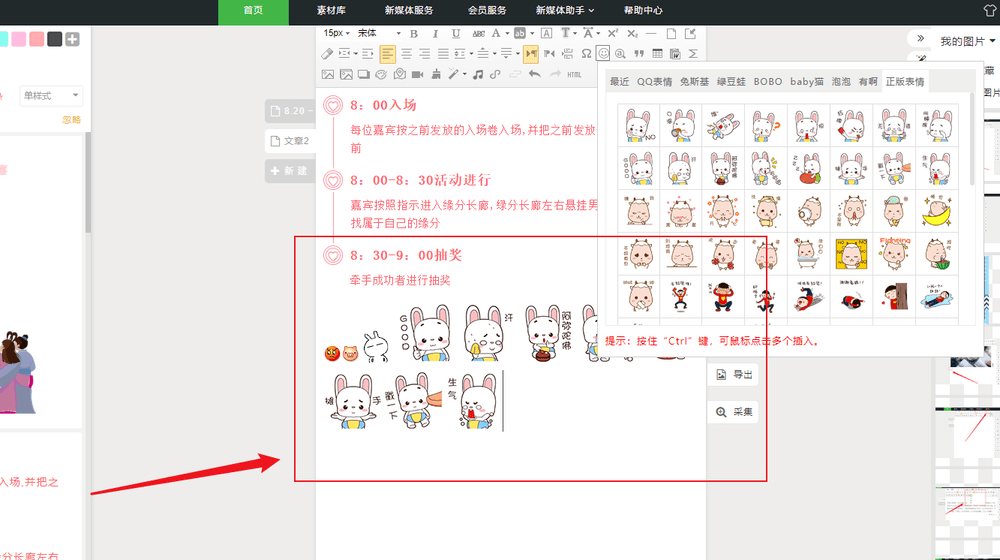Insert a video with the camera icon

418,75
